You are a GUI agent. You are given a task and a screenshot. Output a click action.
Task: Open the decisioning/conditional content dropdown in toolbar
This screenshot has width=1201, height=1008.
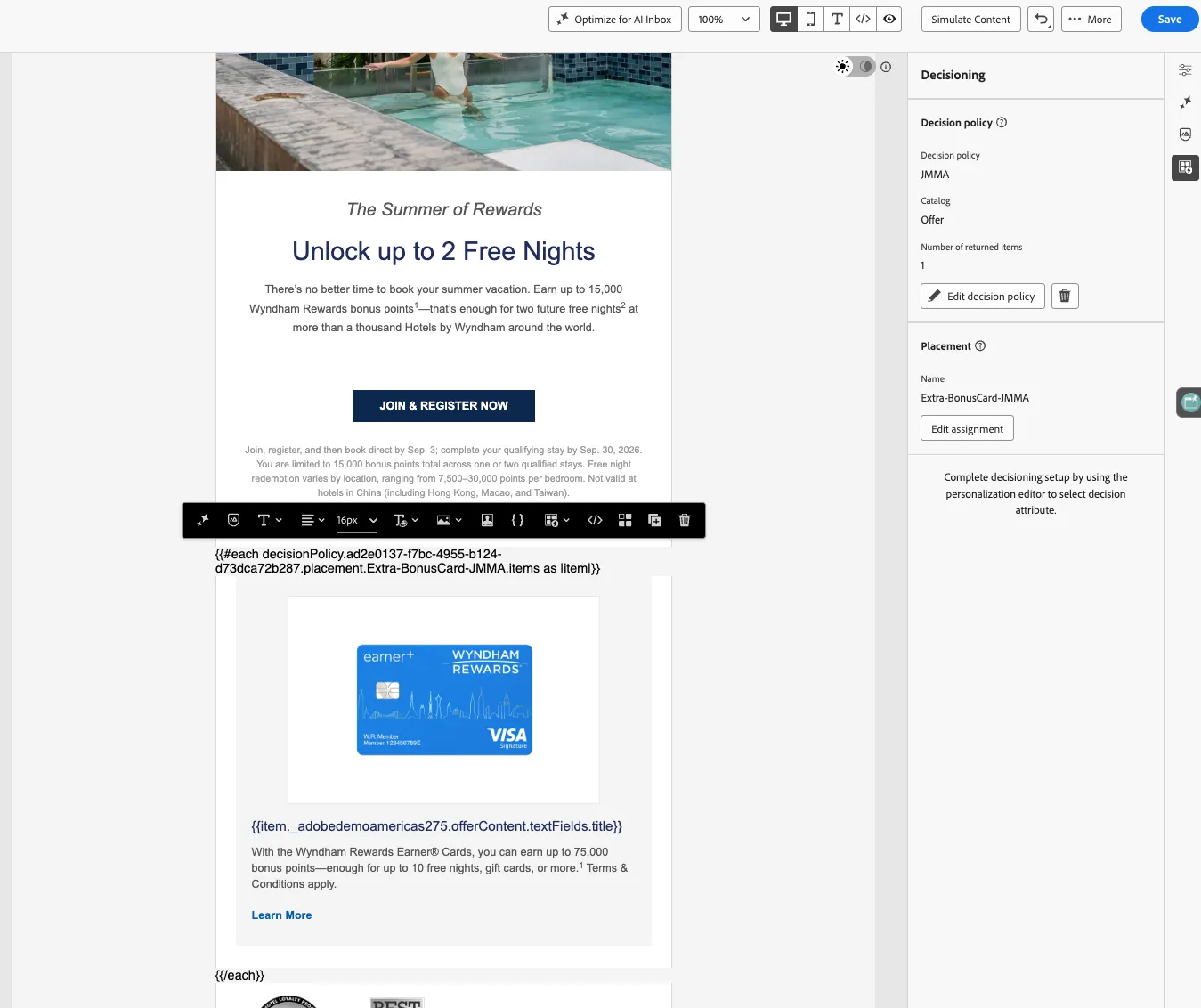coord(556,520)
